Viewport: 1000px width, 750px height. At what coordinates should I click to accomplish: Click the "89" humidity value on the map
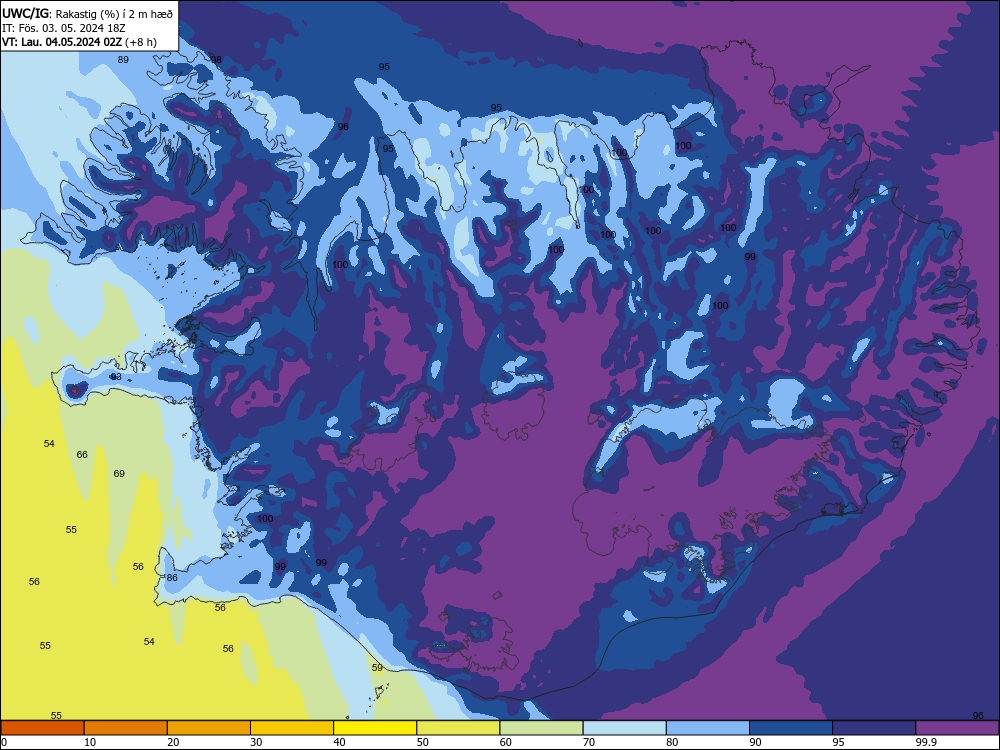[x=123, y=59]
